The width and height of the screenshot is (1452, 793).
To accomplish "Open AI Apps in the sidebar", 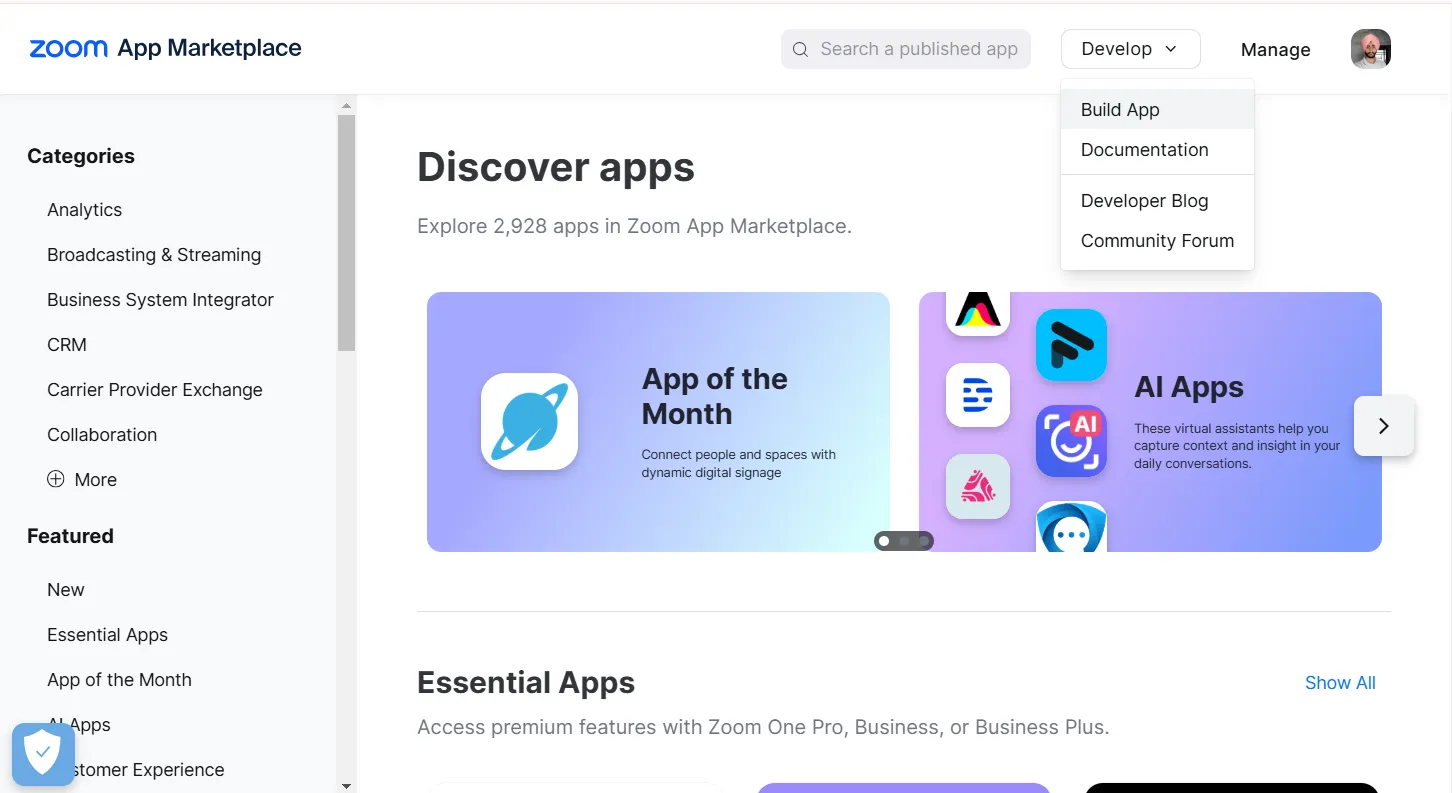I will pyautogui.click(x=79, y=725).
